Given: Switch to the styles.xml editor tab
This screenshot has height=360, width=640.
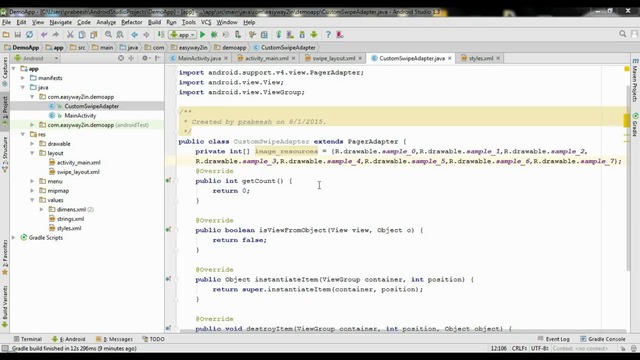Looking at the screenshot, I should (x=480, y=58).
